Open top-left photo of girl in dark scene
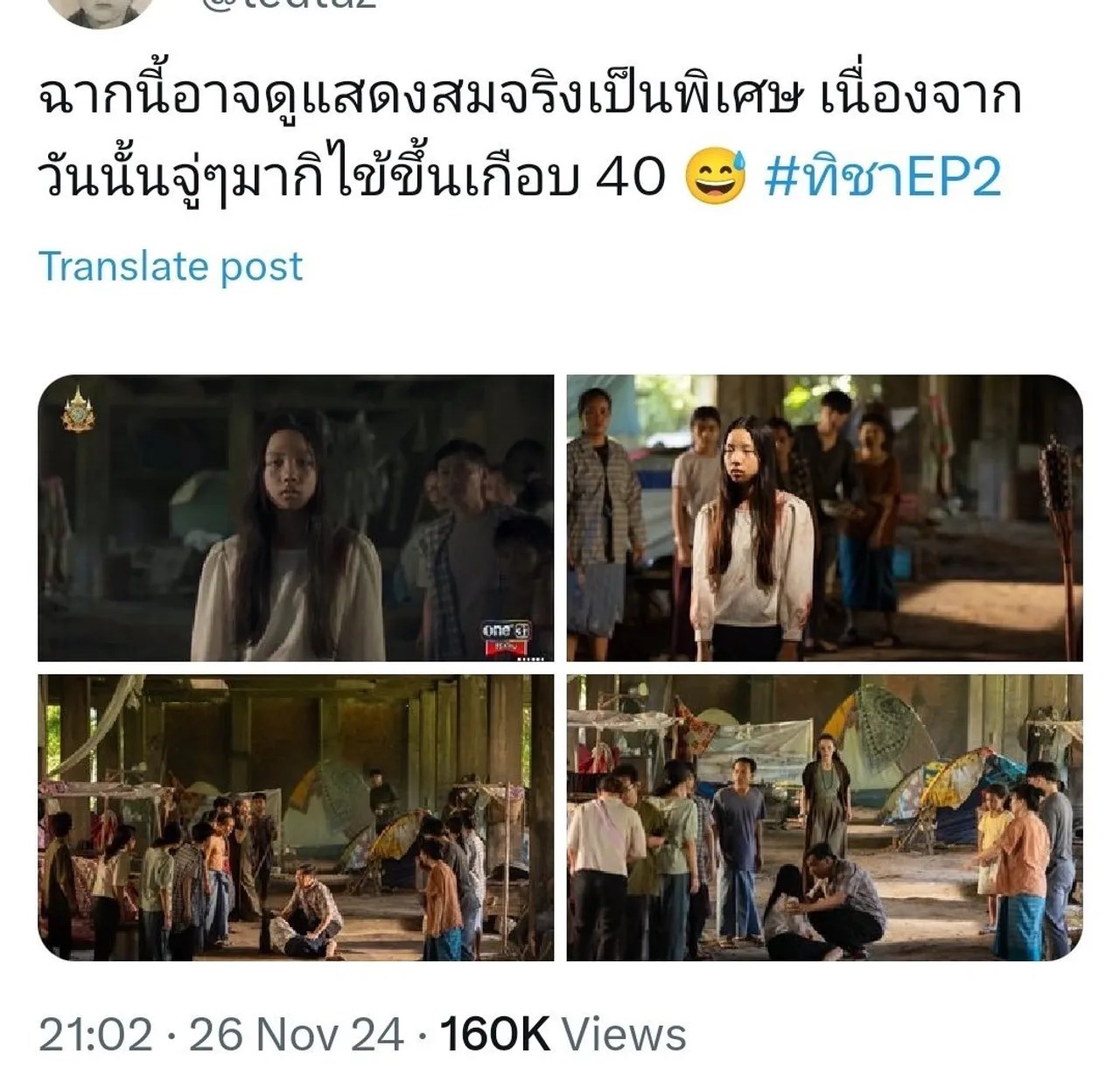1120x1088 pixels. (296, 518)
